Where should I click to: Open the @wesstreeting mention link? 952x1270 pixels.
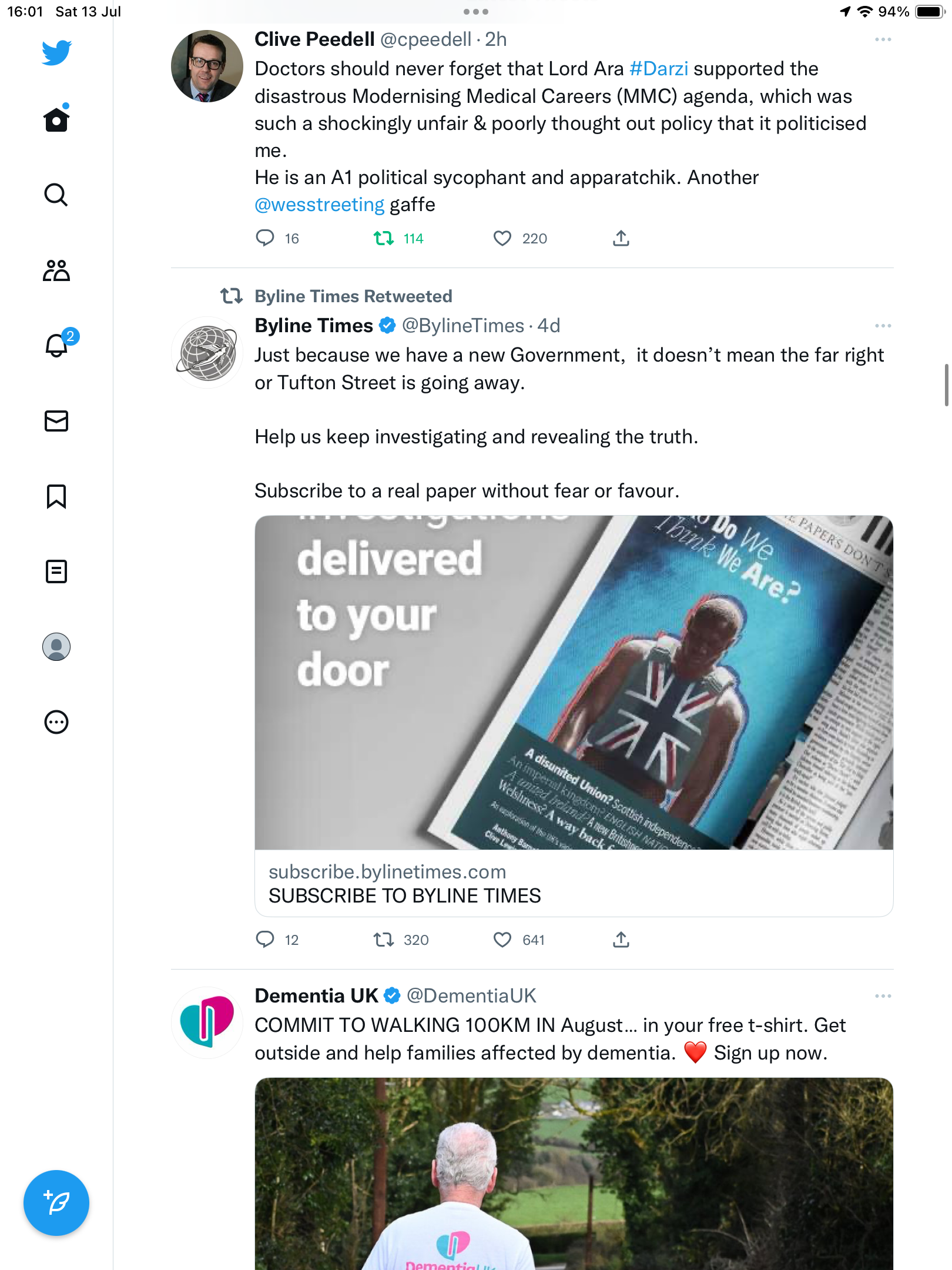[319, 205]
